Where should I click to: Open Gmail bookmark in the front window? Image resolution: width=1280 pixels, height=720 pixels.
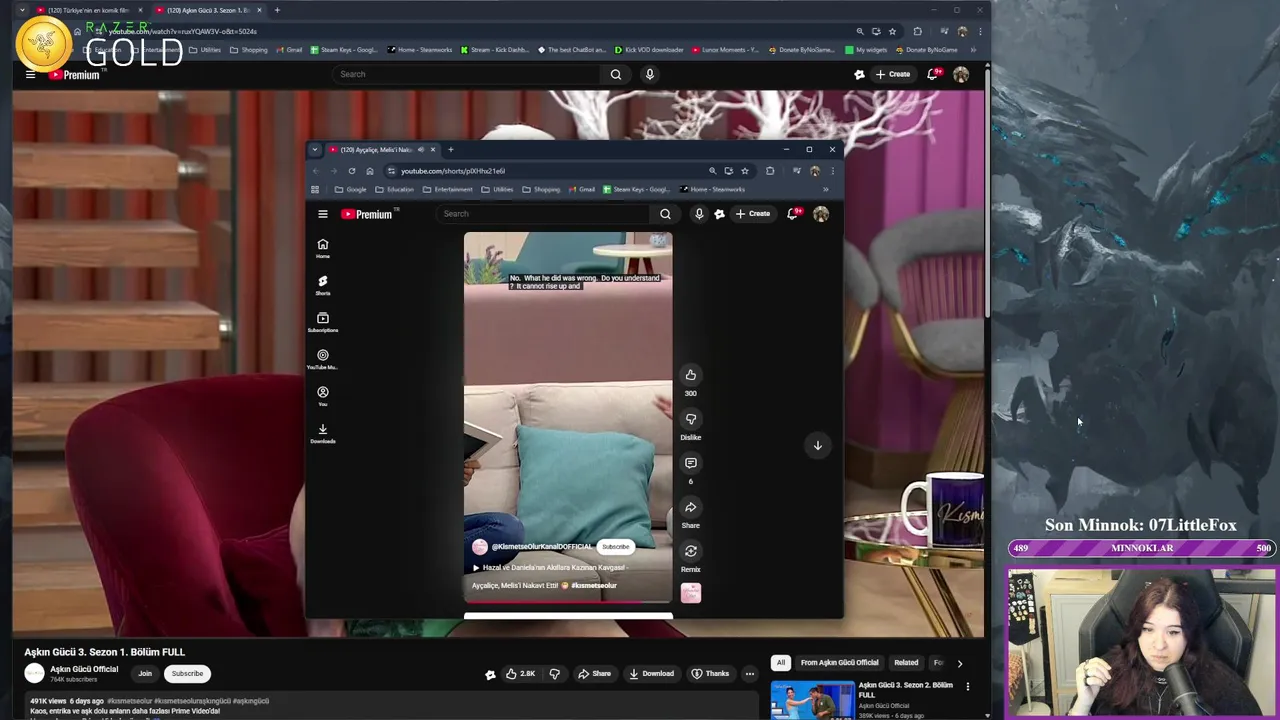click(x=581, y=189)
